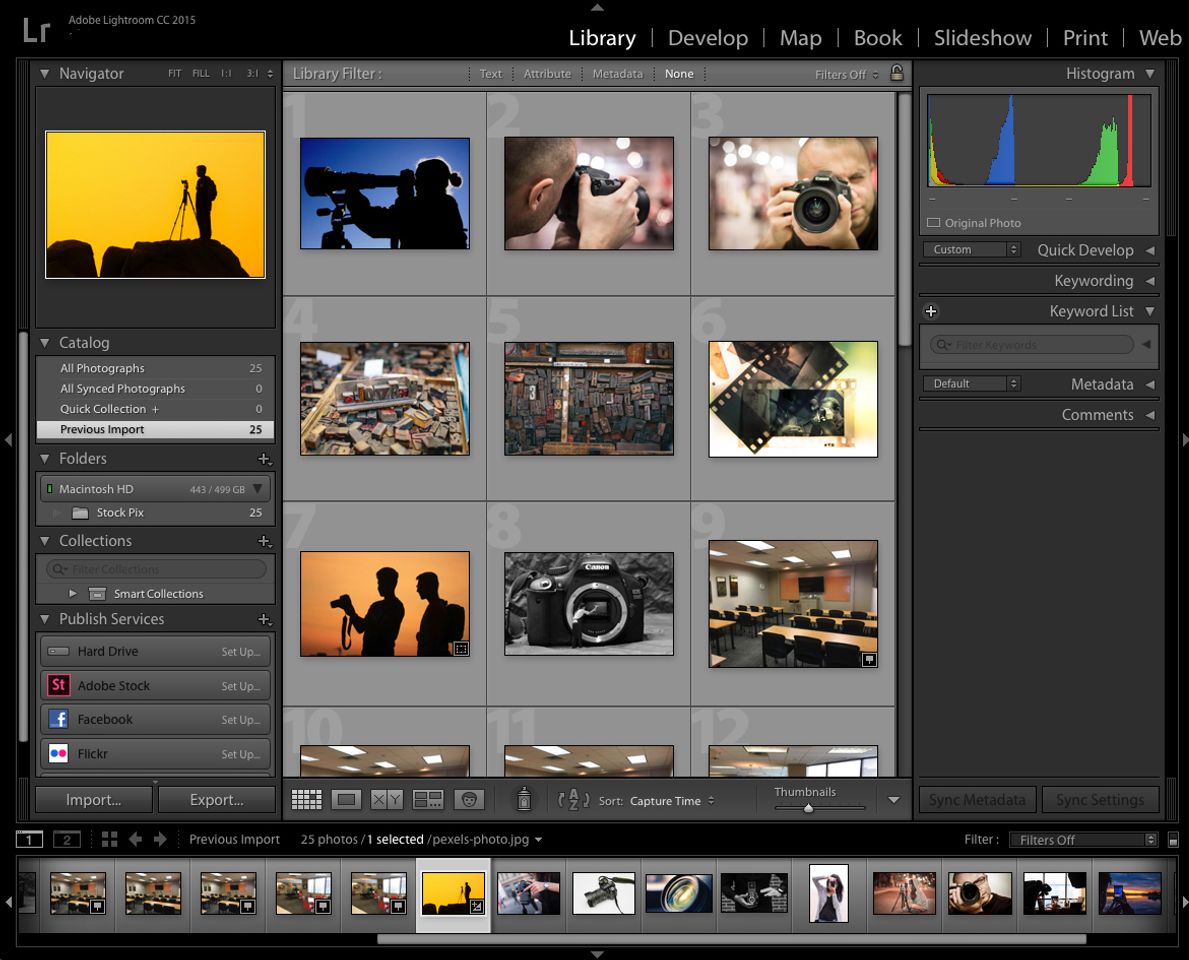The image size is (1189, 960).
Task: Add a new folder with plus icon
Action: coord(264,459)
